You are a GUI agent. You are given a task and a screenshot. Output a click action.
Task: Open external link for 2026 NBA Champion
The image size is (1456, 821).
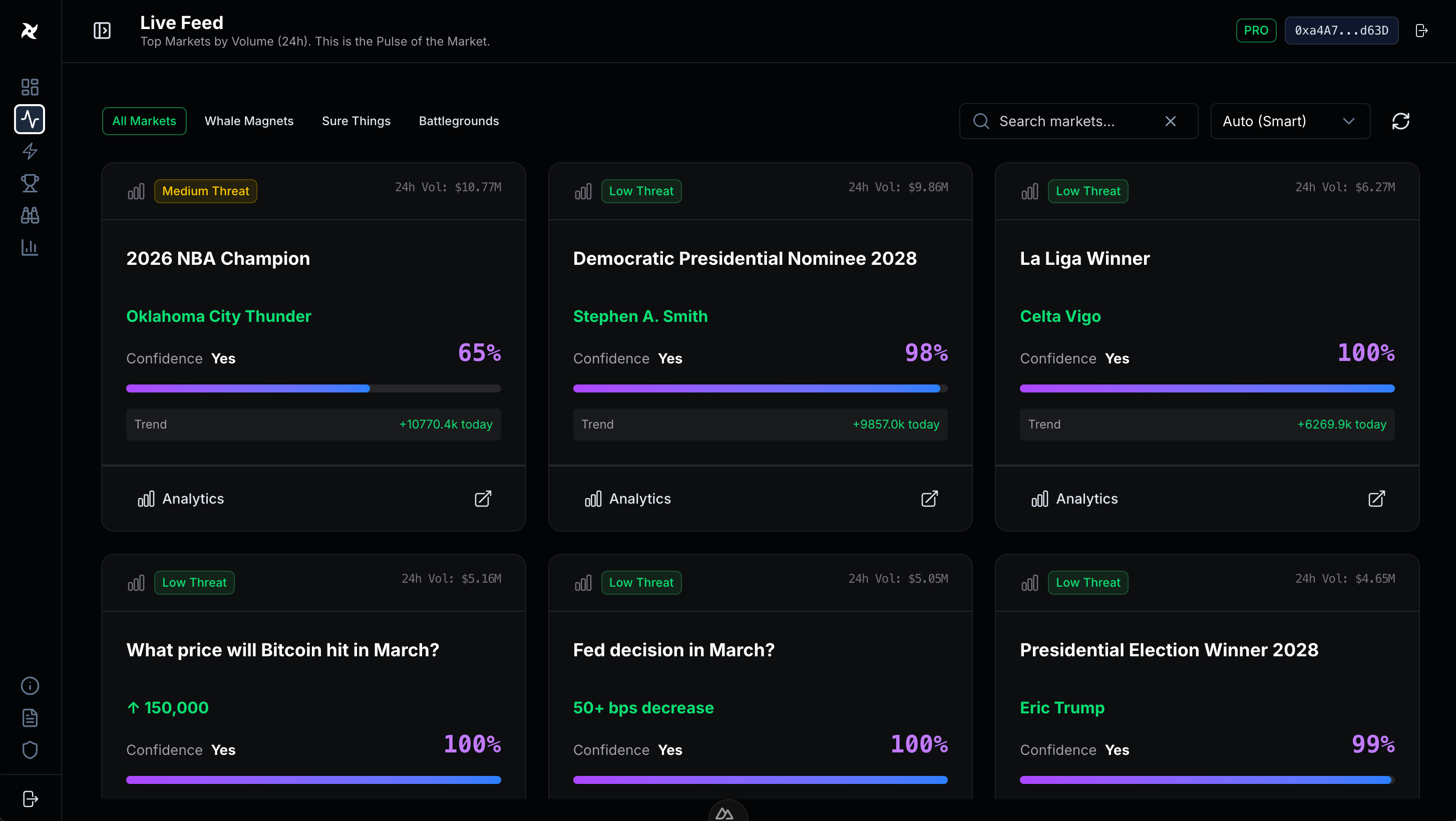[x=483, y=499]
